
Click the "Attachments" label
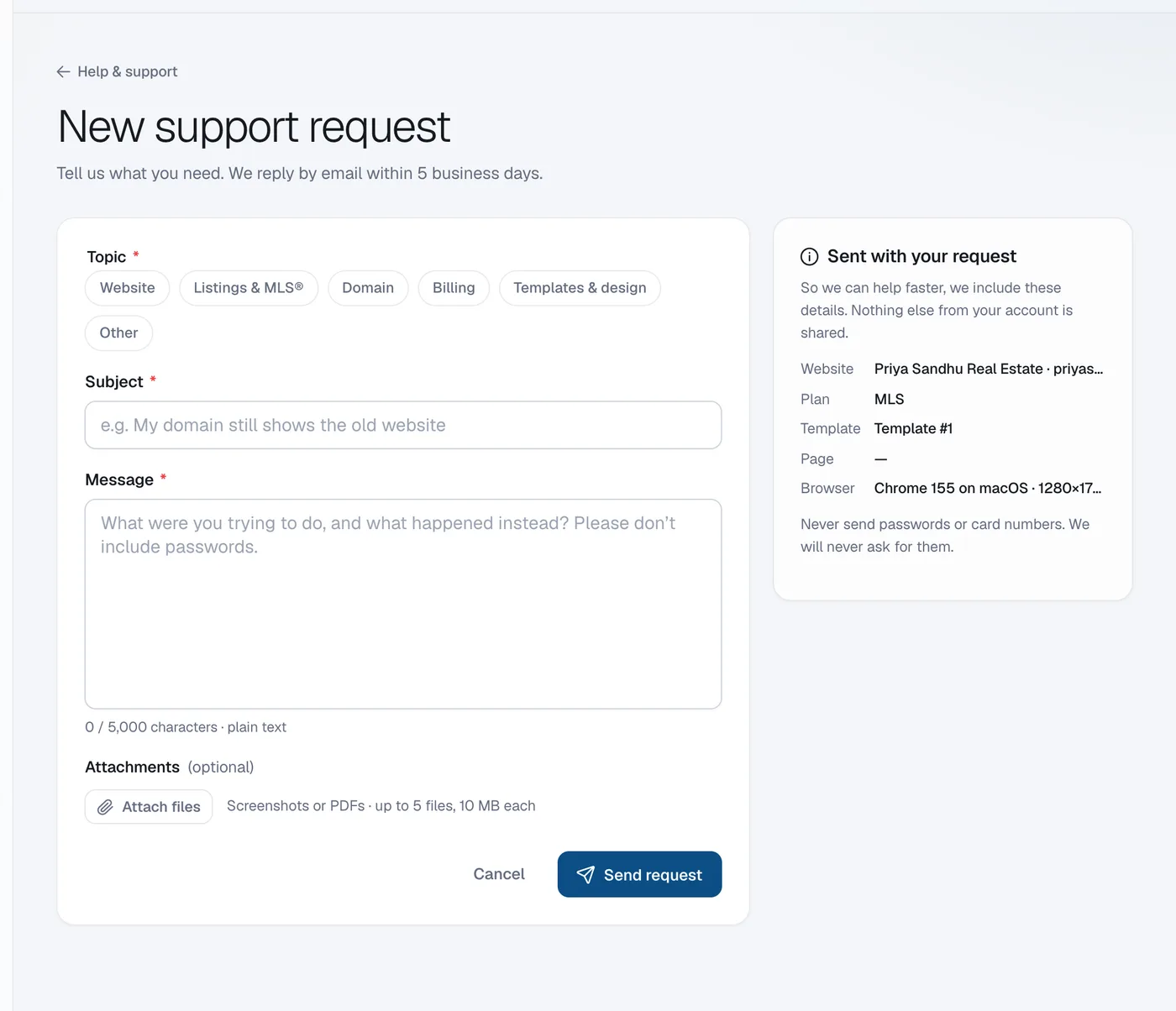132,767
